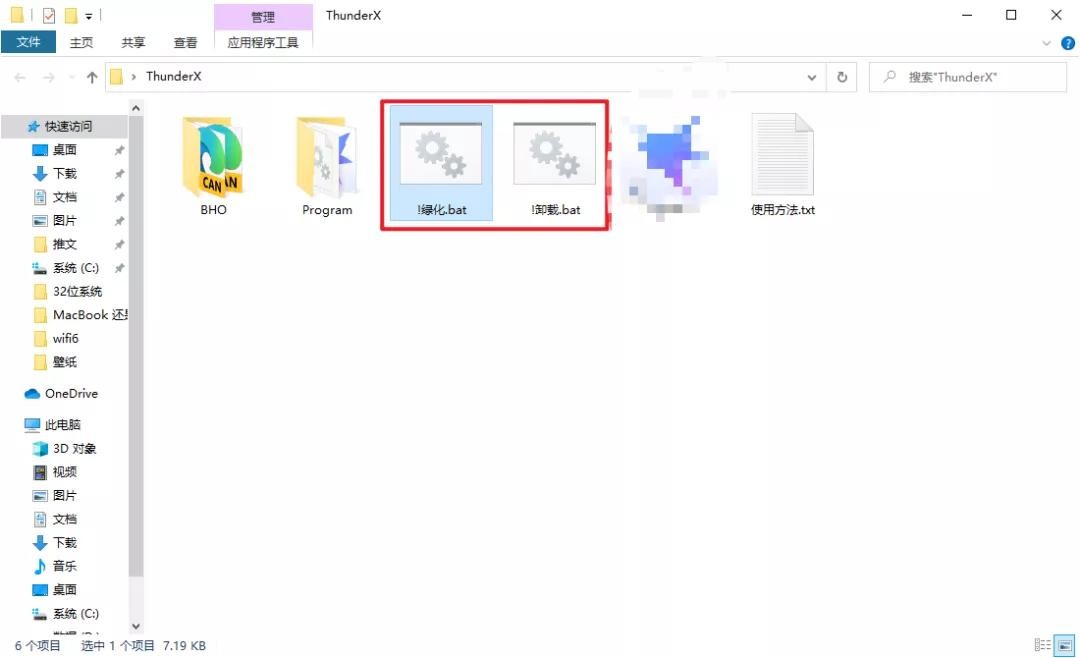Screen dimensions: 1080x658
Task: Open Explorer help question mark
Action: [1068, 43]
